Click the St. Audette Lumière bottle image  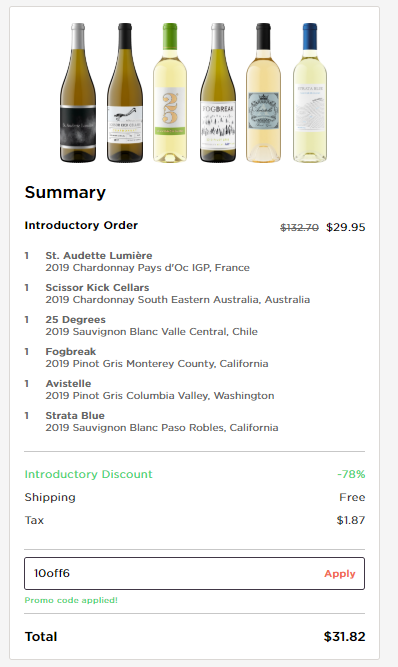(78, 92)
